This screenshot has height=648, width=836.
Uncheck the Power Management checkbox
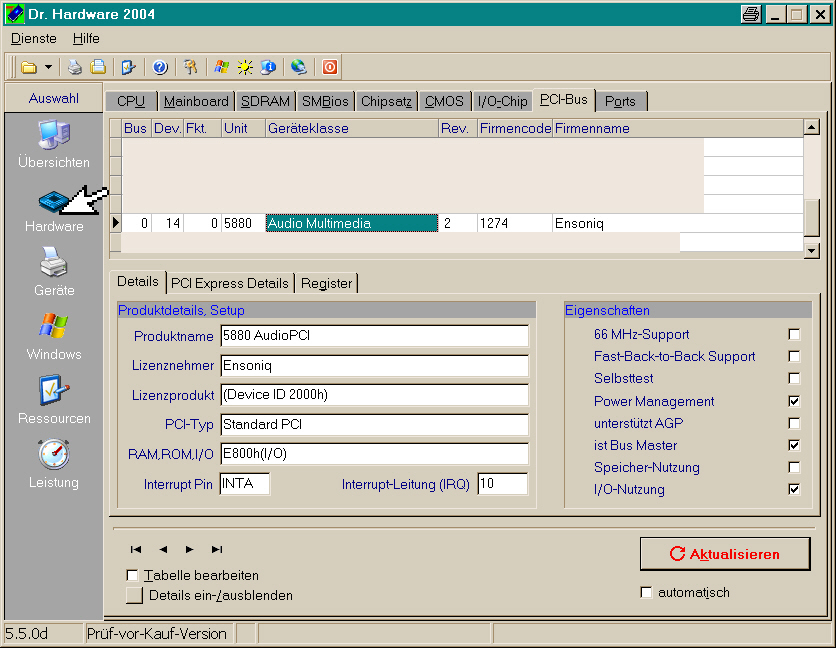click(794, 401)
